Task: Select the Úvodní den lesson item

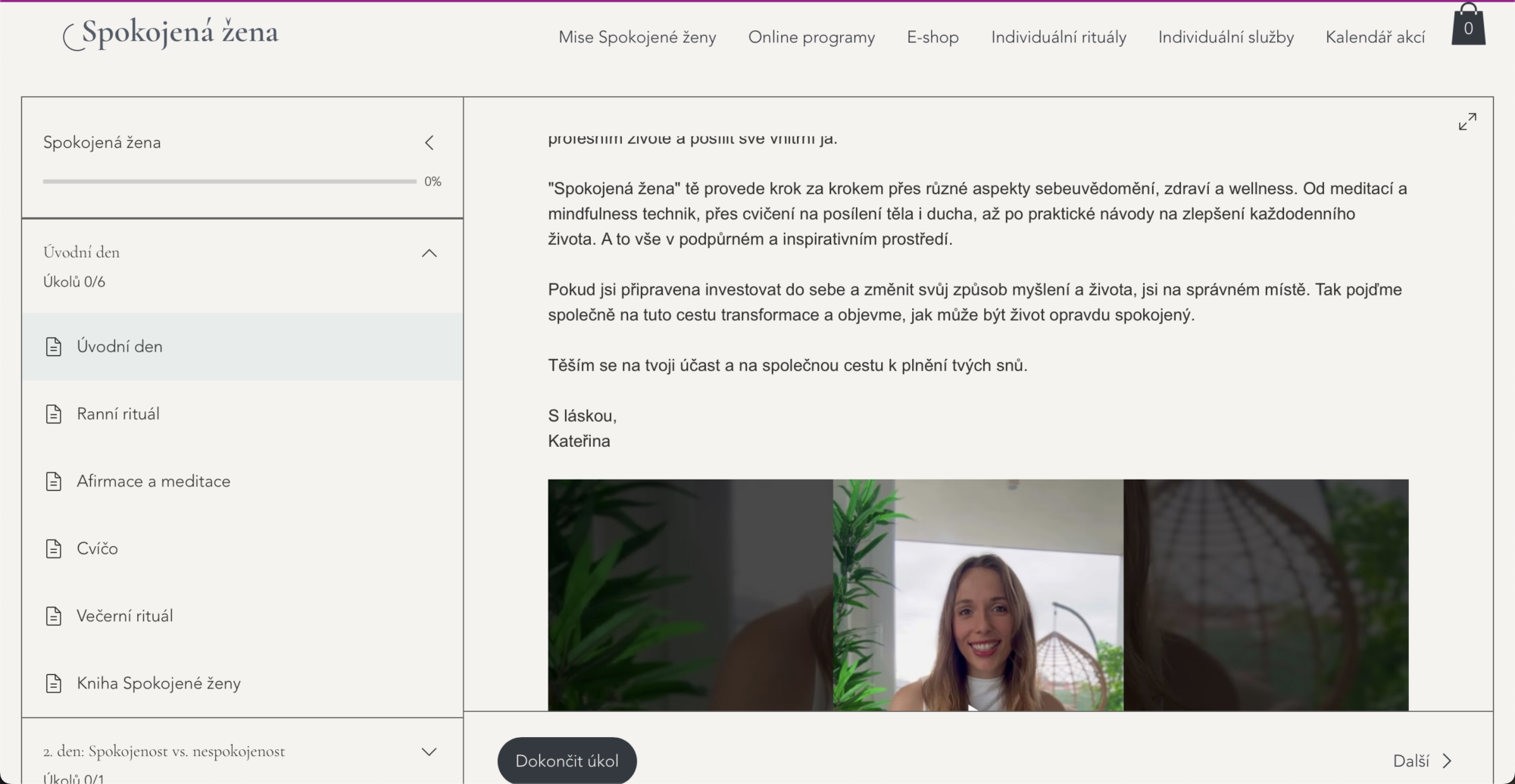Action: 120,347
